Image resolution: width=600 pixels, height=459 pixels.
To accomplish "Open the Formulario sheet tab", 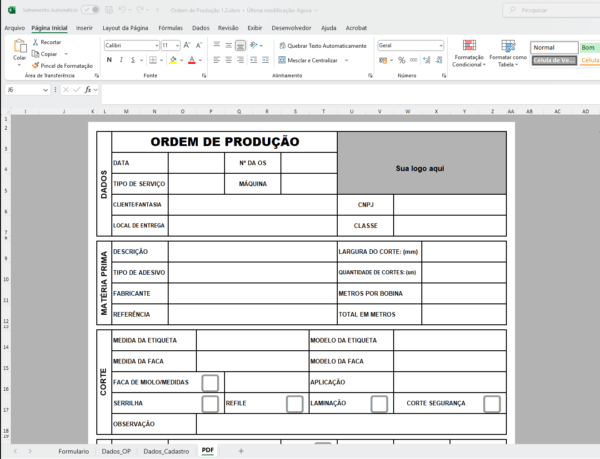I will (73, 451).
